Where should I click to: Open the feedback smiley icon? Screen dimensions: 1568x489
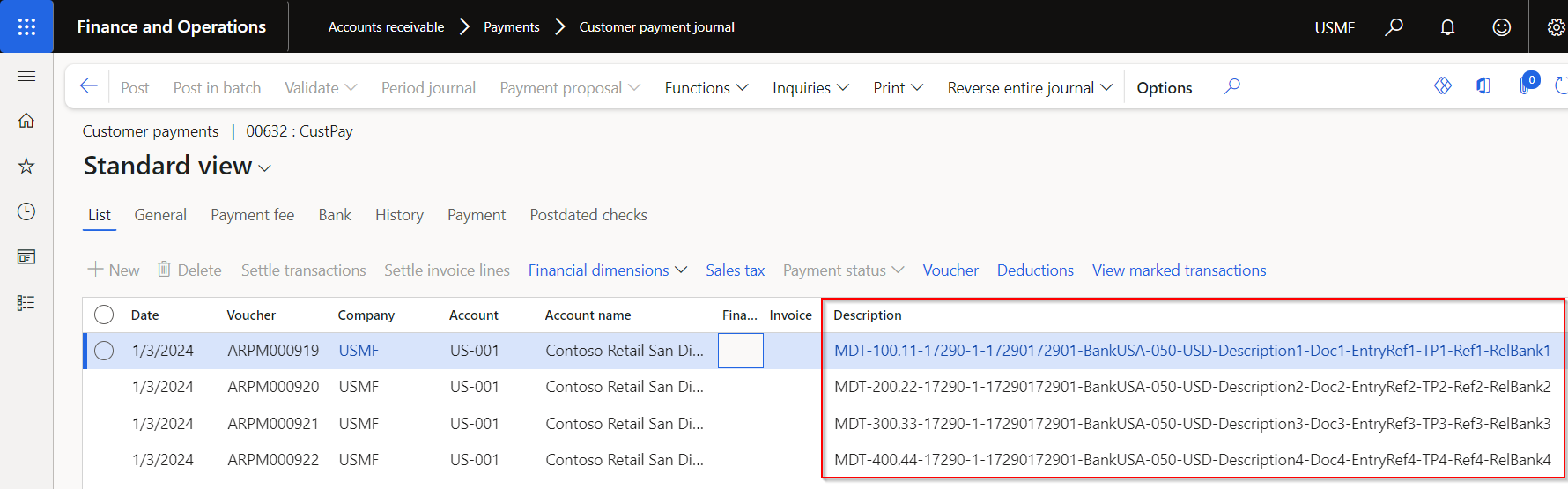[1501, 27]
